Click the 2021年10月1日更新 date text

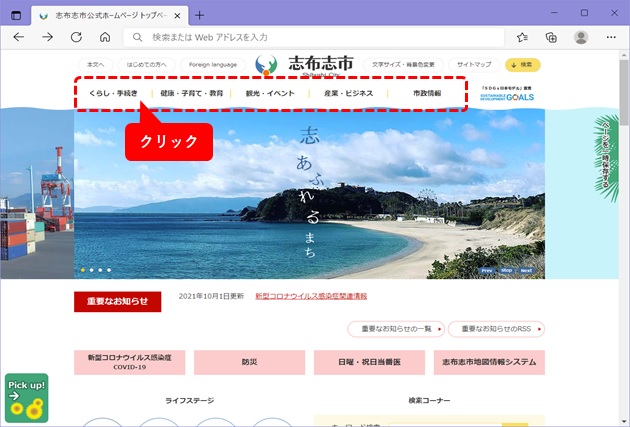(x=211, y=296)
